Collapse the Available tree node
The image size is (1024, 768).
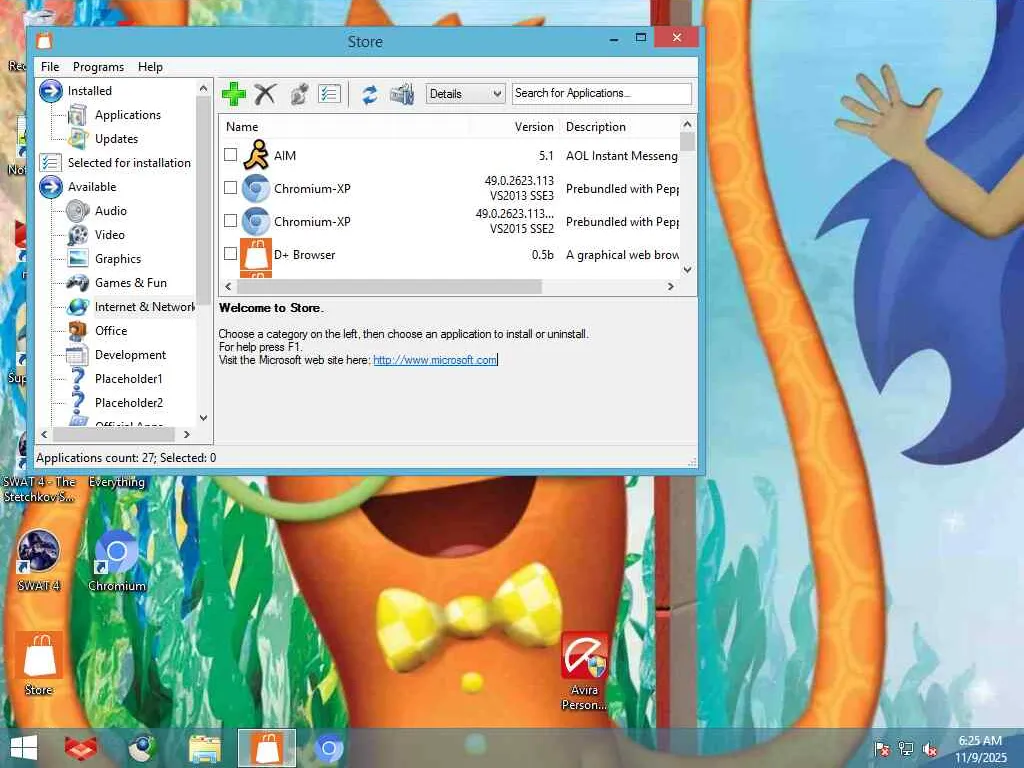50,187
